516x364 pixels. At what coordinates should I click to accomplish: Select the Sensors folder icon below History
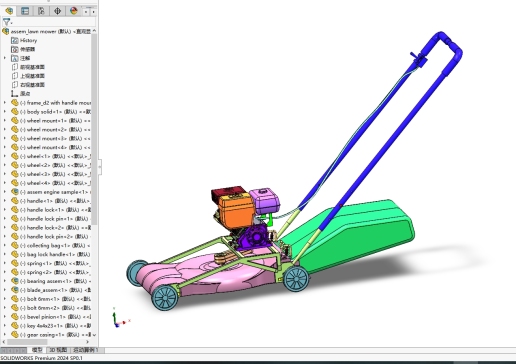point(14,49)
